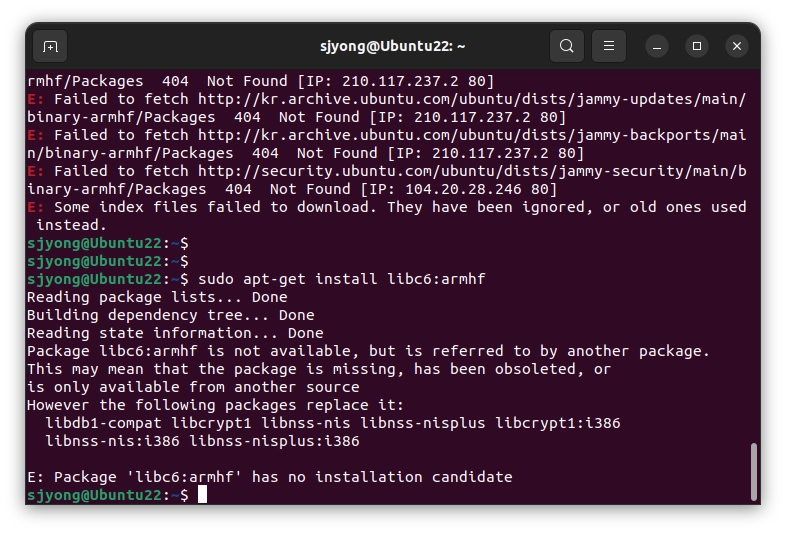Viewport: 786px width, 533px height.
Task: Open the hamburger menu
Action: click(x=609, y=46)
